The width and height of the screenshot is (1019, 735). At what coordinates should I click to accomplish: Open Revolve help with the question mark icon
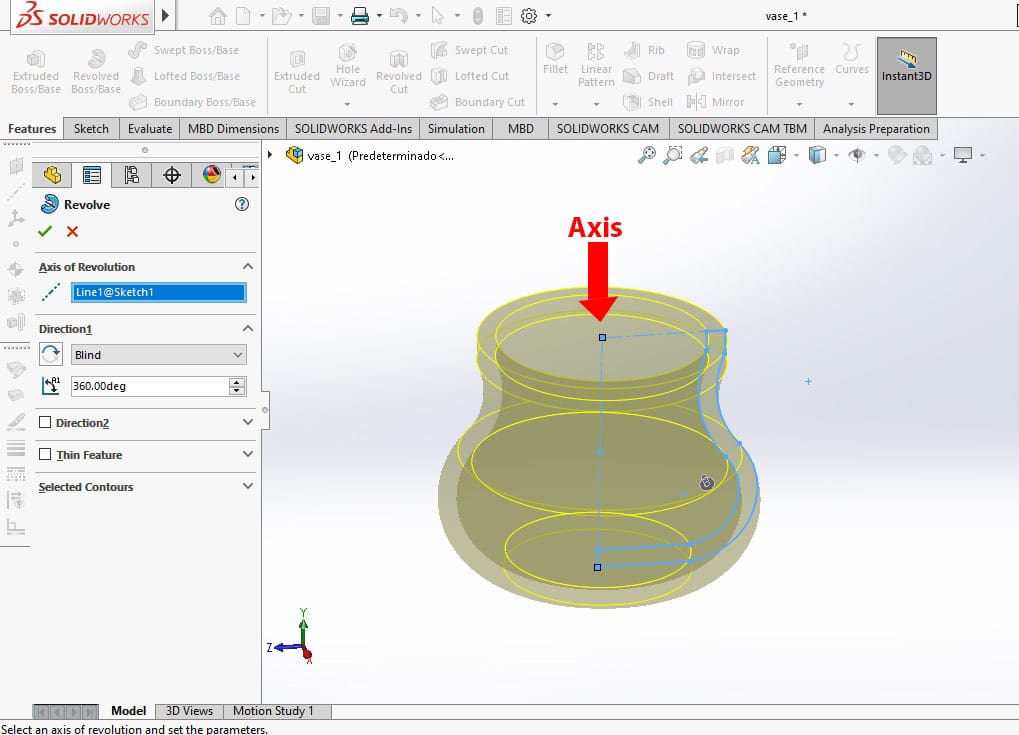[x=242, y=204]
